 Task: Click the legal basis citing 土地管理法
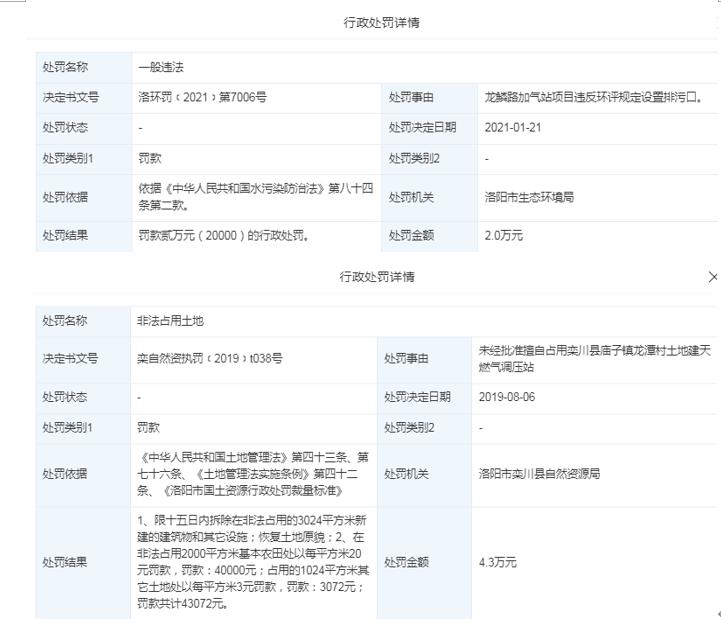tap(253, 474)
